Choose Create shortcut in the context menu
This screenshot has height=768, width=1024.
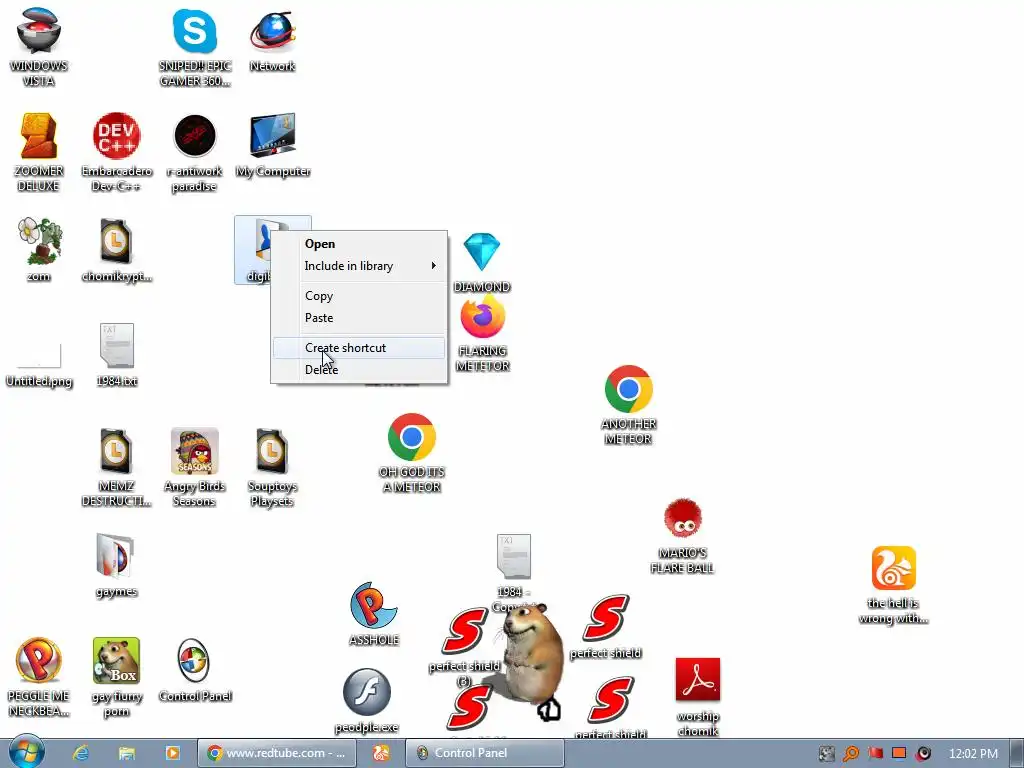(359, 348)
